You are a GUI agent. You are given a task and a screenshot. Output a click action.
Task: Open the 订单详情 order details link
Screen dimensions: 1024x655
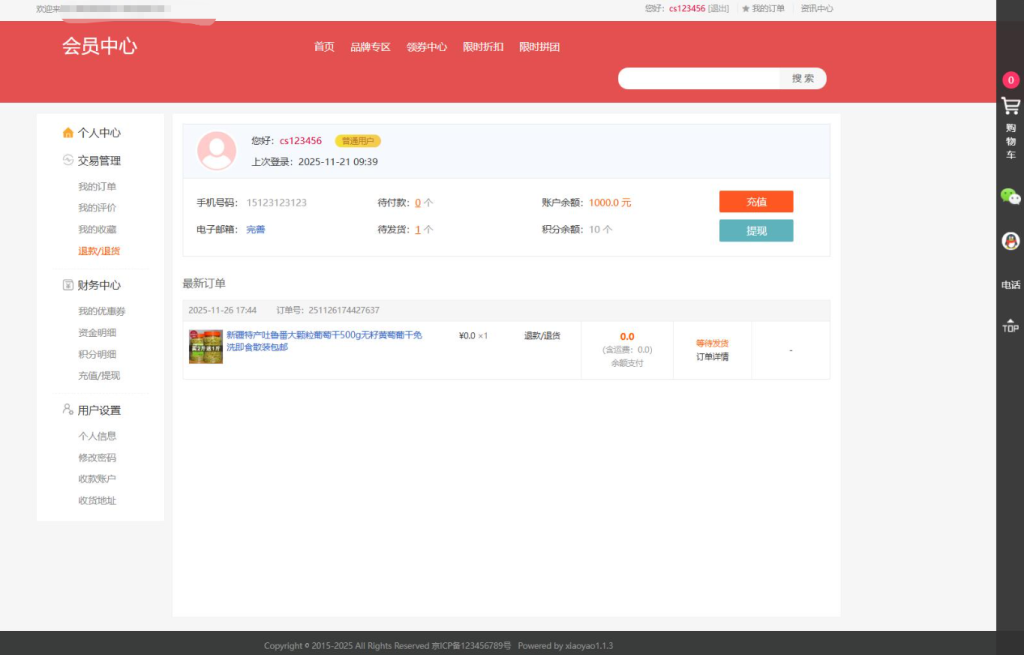(x=712, y=357)
